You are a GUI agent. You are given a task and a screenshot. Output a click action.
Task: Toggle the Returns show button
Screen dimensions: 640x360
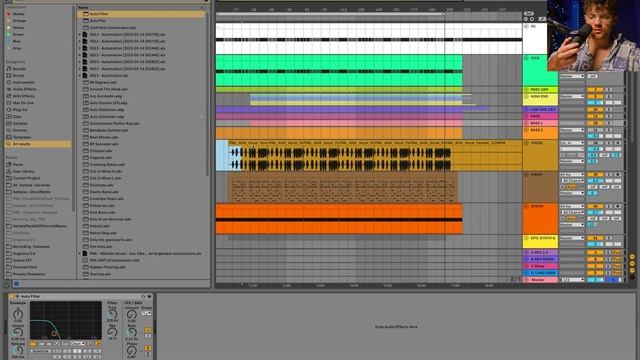tap(632, 264)
